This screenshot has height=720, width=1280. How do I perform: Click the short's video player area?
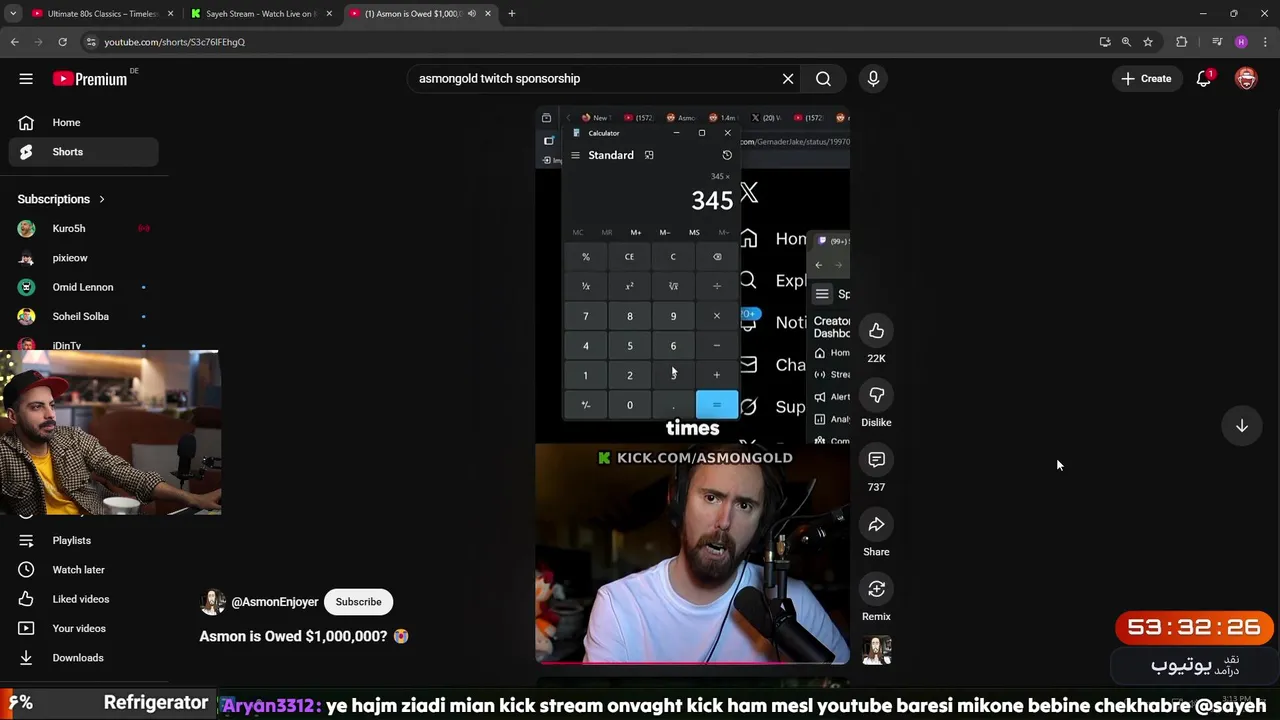(692, 386)
